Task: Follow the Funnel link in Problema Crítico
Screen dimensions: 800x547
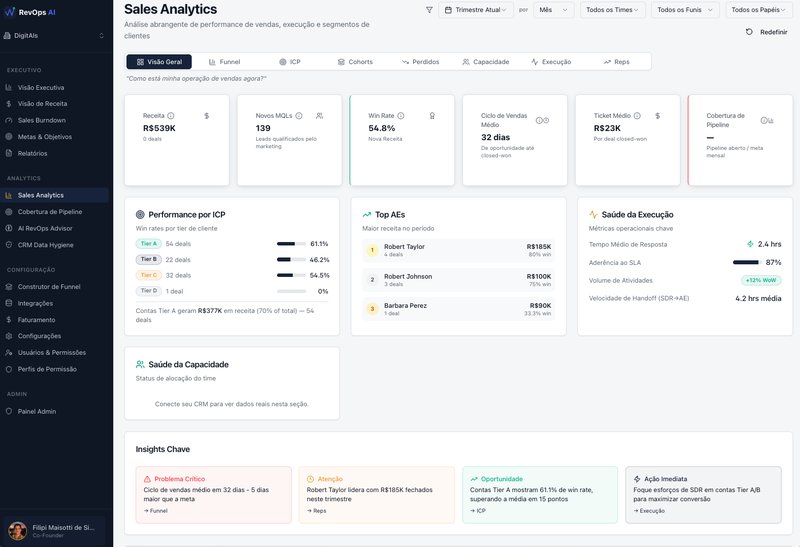Action: click(156, 511)
